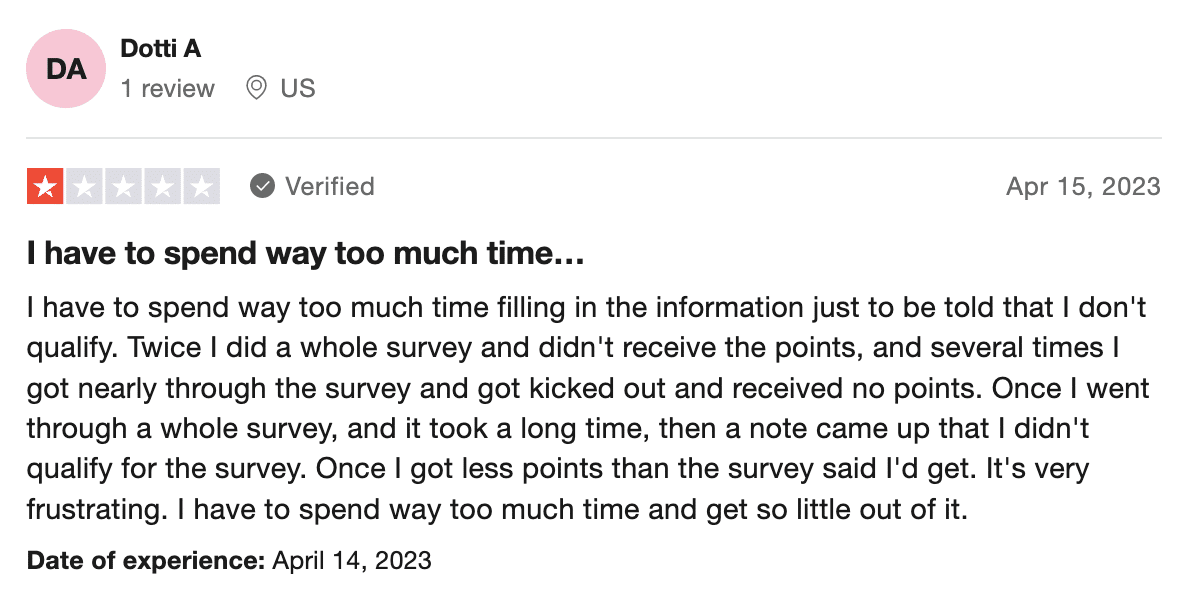Click the pink DA avatar circle
The image size is (1196, 592).
pos(66,69)
